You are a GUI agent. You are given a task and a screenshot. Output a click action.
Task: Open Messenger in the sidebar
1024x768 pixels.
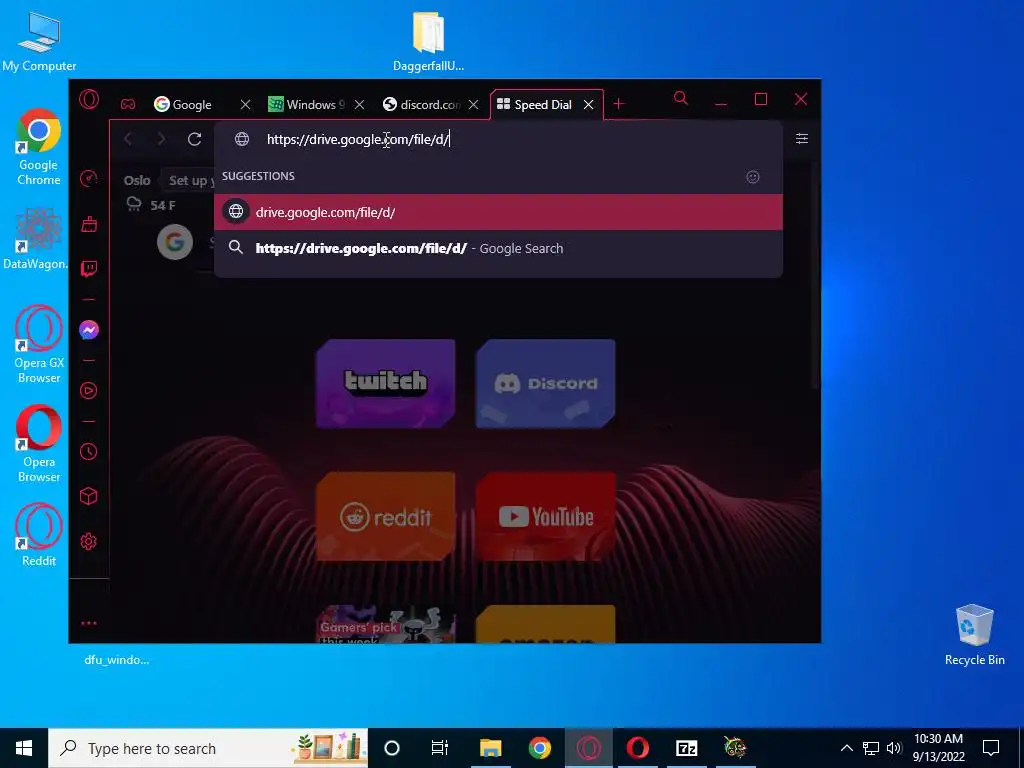(x=89, y=330)
